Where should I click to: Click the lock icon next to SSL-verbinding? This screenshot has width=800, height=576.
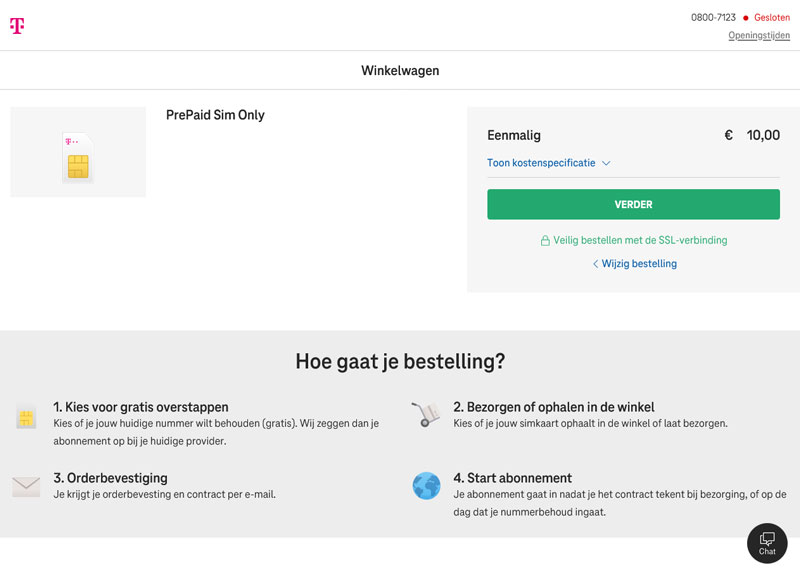(545, 240)
